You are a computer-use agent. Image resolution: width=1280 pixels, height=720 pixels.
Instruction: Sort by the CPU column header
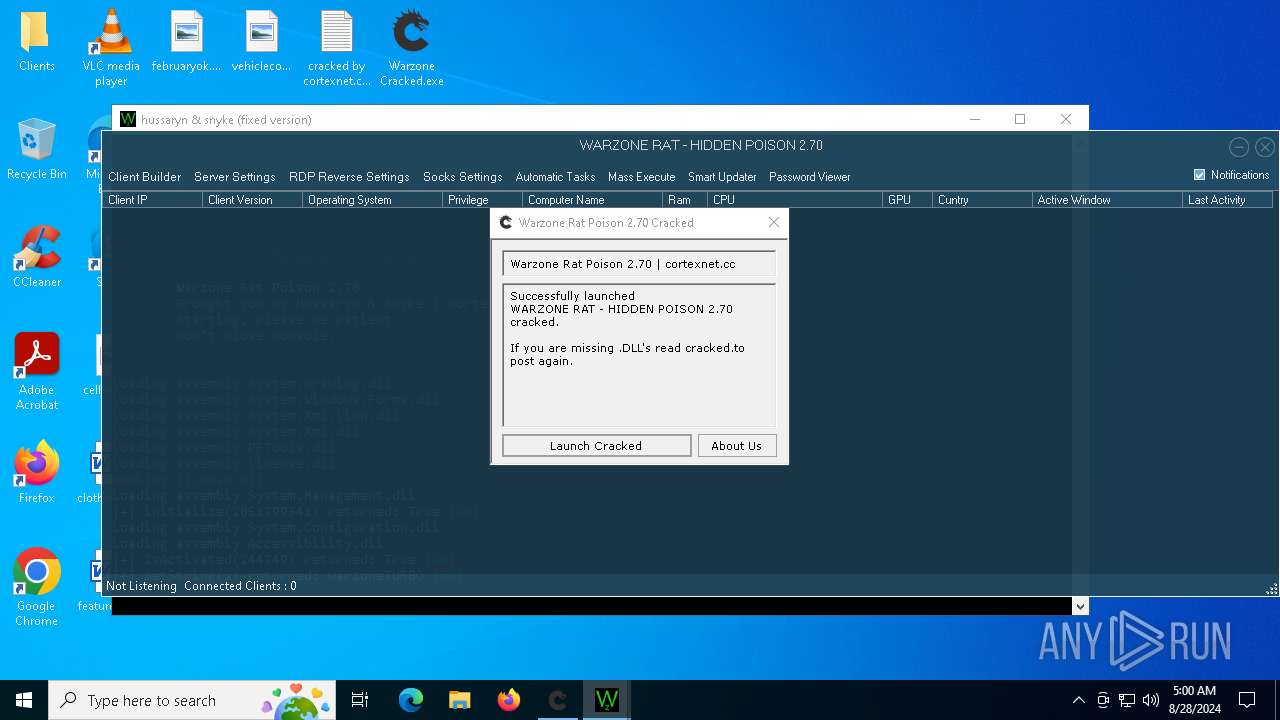tap(795, 200)
